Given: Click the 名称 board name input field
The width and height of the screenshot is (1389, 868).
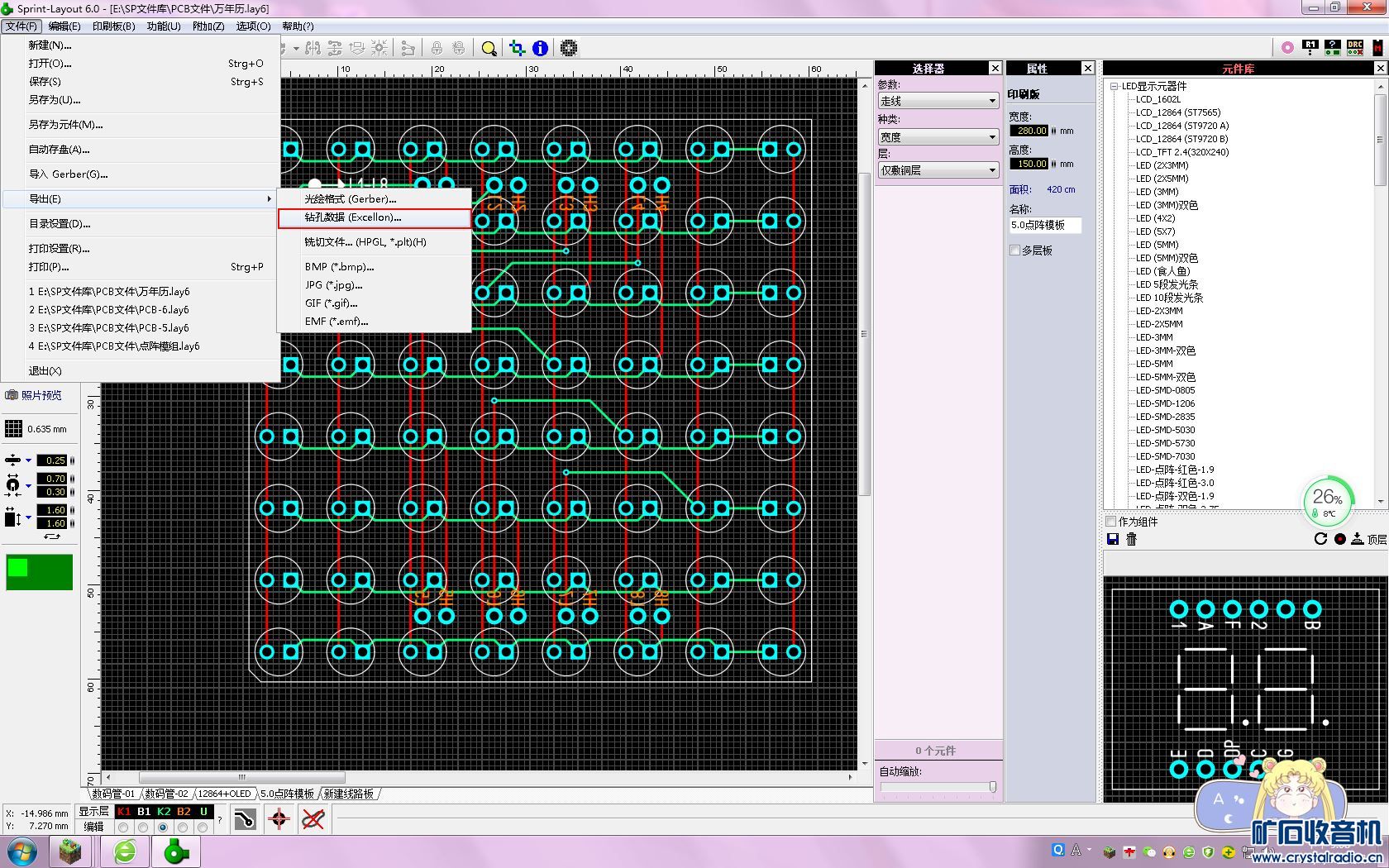Looking at the screenshot, I should pyautogui.click(x=1044, y=225).
